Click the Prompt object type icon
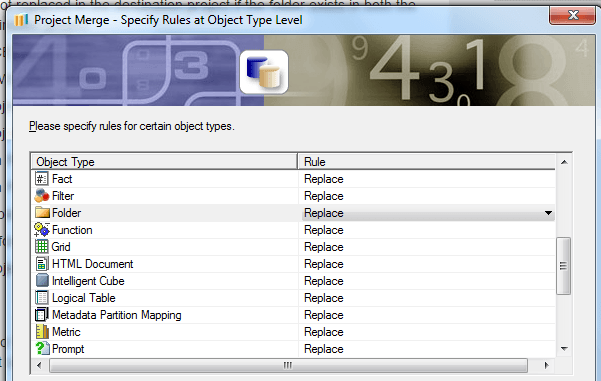Viewport: 601px width, 381px height. 42,349
